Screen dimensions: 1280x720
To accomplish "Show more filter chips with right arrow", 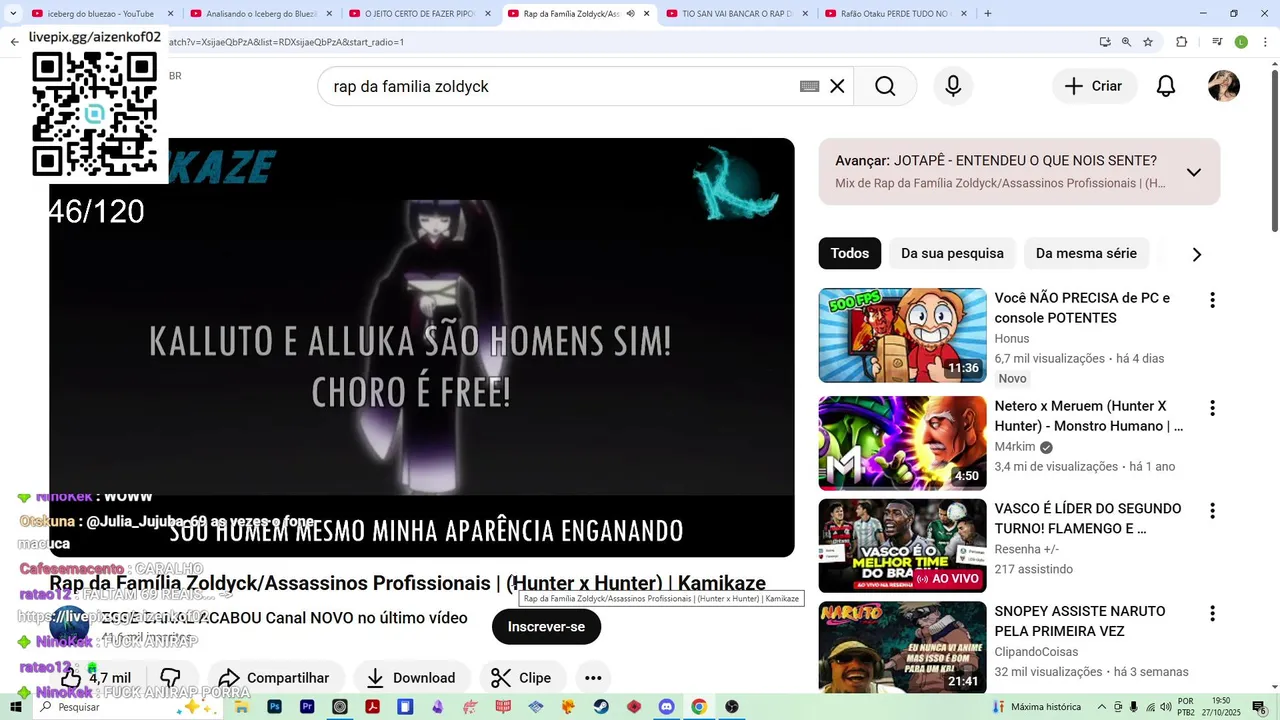I will (1196, 254).
